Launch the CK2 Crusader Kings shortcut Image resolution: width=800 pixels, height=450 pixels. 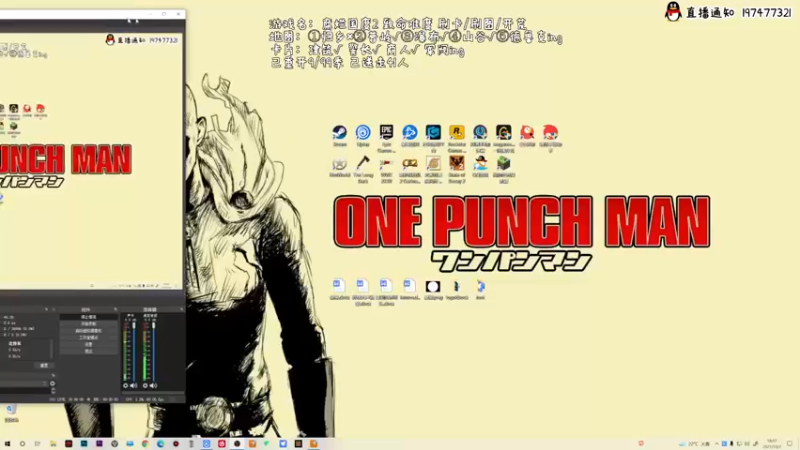coord(410,169)
